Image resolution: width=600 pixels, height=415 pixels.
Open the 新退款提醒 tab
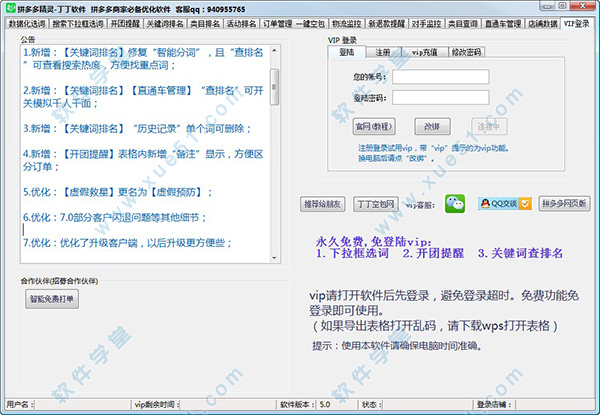(x=386, y=24)
